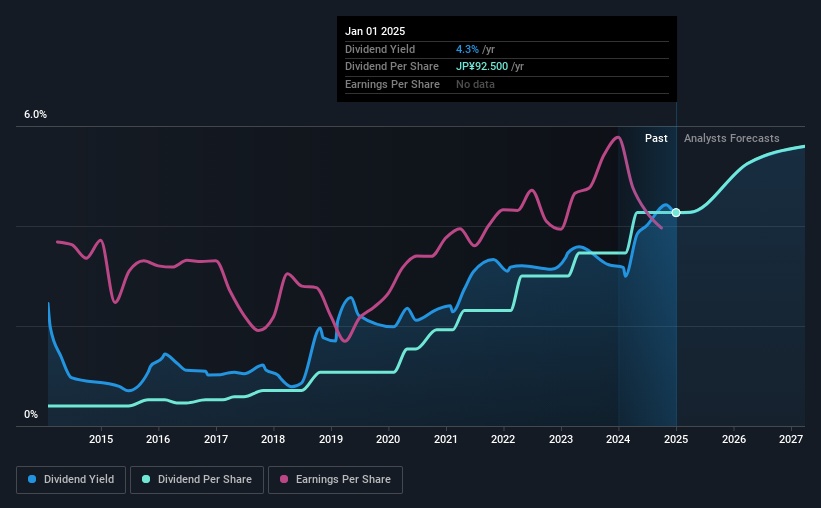Click the 2020 x-axis label
The height and width of the screenshot is (508, 821).
pyautogui.click(x=388, y=439)
